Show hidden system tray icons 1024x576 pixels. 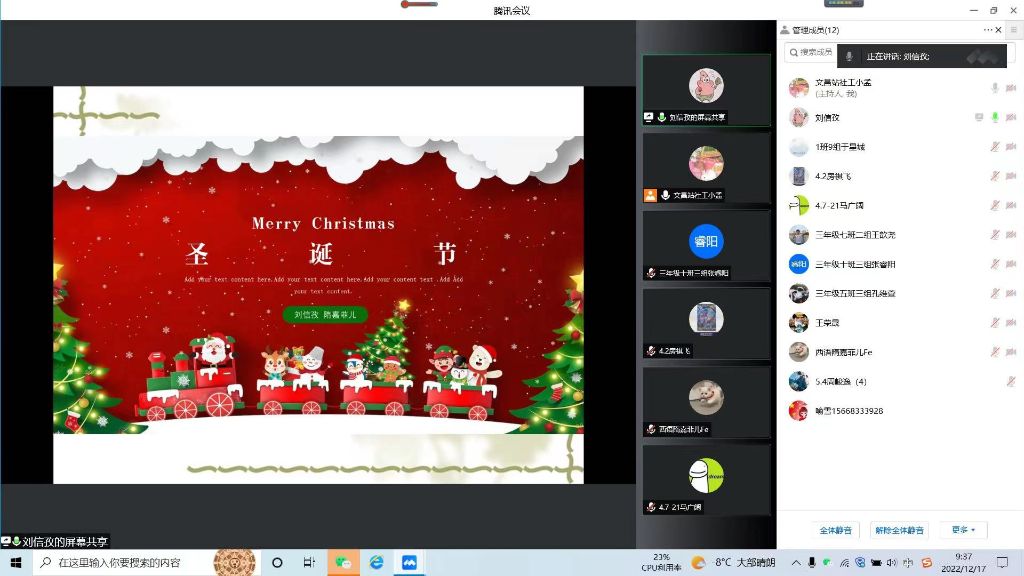796,563
